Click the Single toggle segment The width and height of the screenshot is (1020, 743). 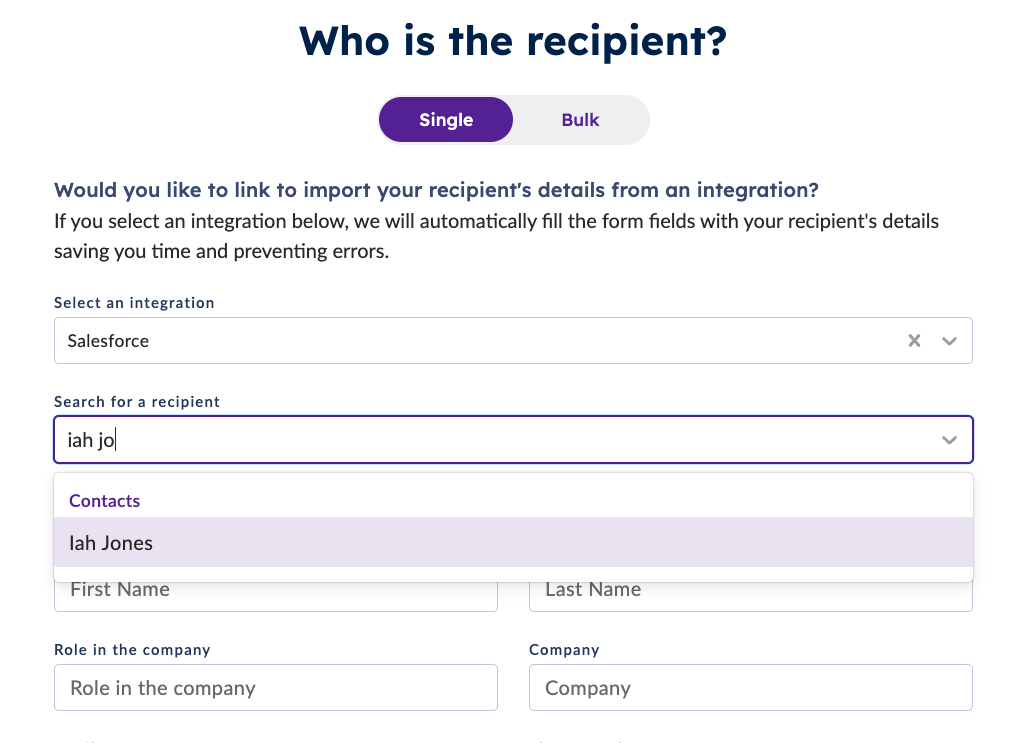click(445, 119)
